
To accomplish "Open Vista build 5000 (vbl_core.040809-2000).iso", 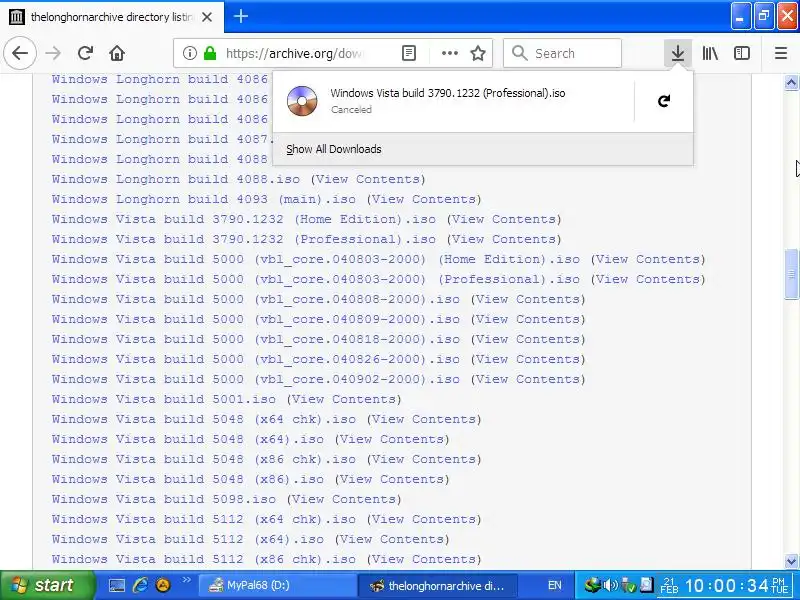I will [256, 319].
